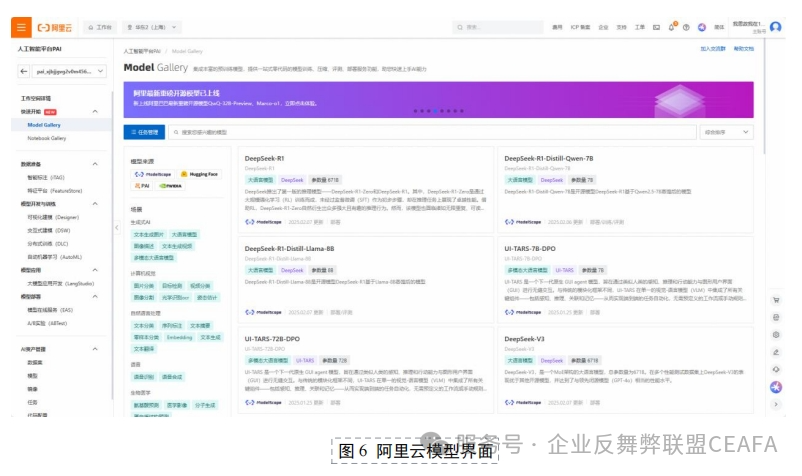
Task: Click 人工智能平台PAI breadcrumb link
Action: point(142,51)
